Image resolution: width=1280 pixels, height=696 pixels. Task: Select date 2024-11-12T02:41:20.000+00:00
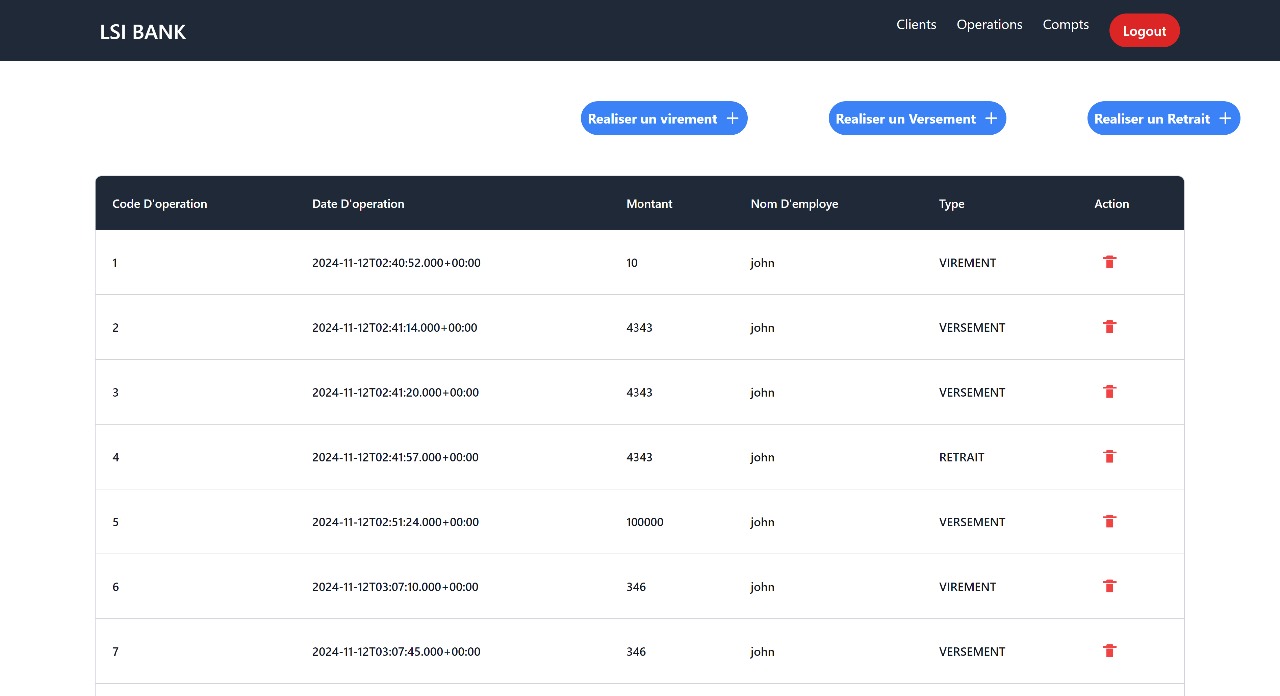tap(395, 393)
